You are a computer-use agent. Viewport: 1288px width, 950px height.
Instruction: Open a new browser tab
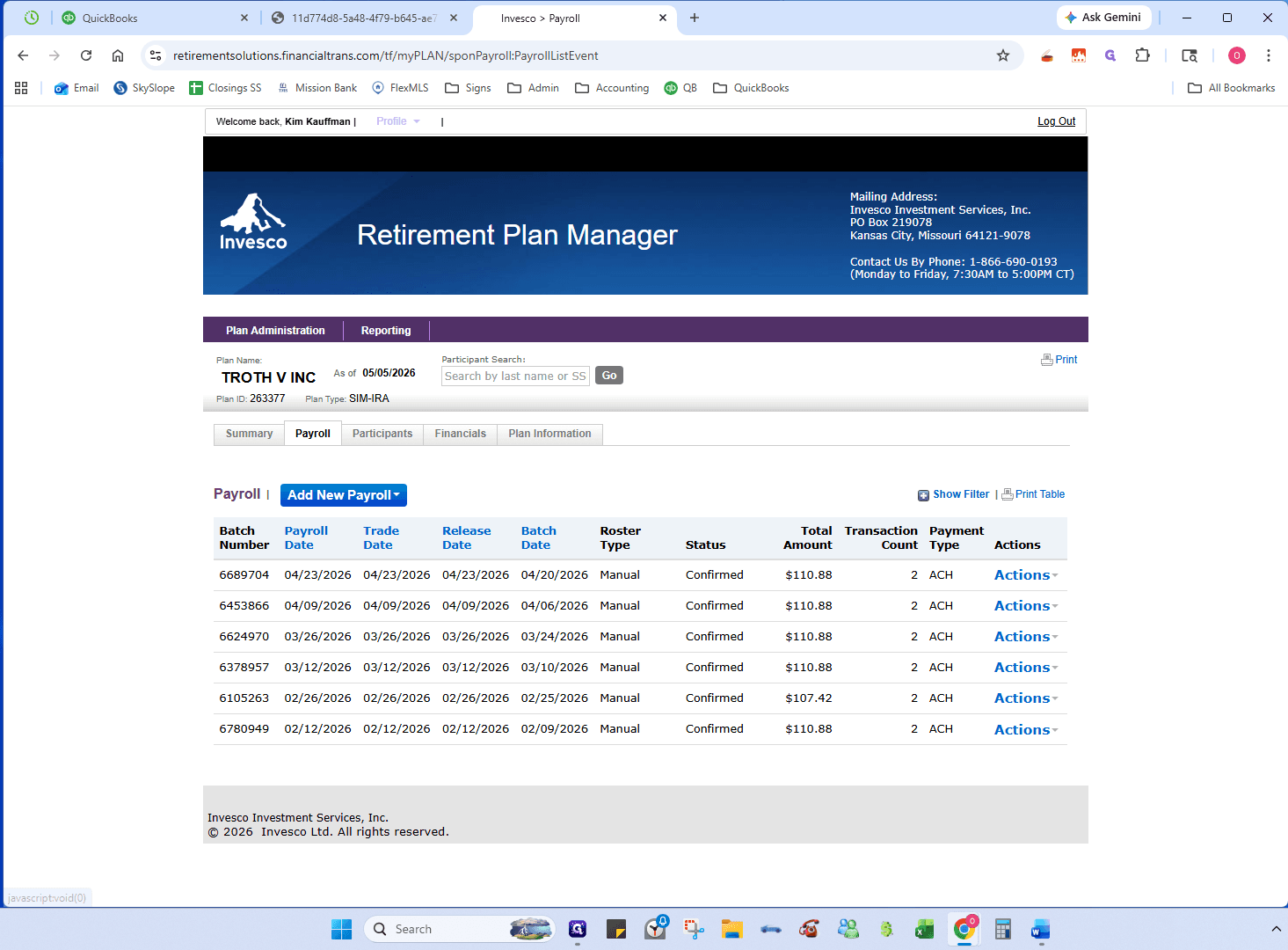(x=695, y=18)
